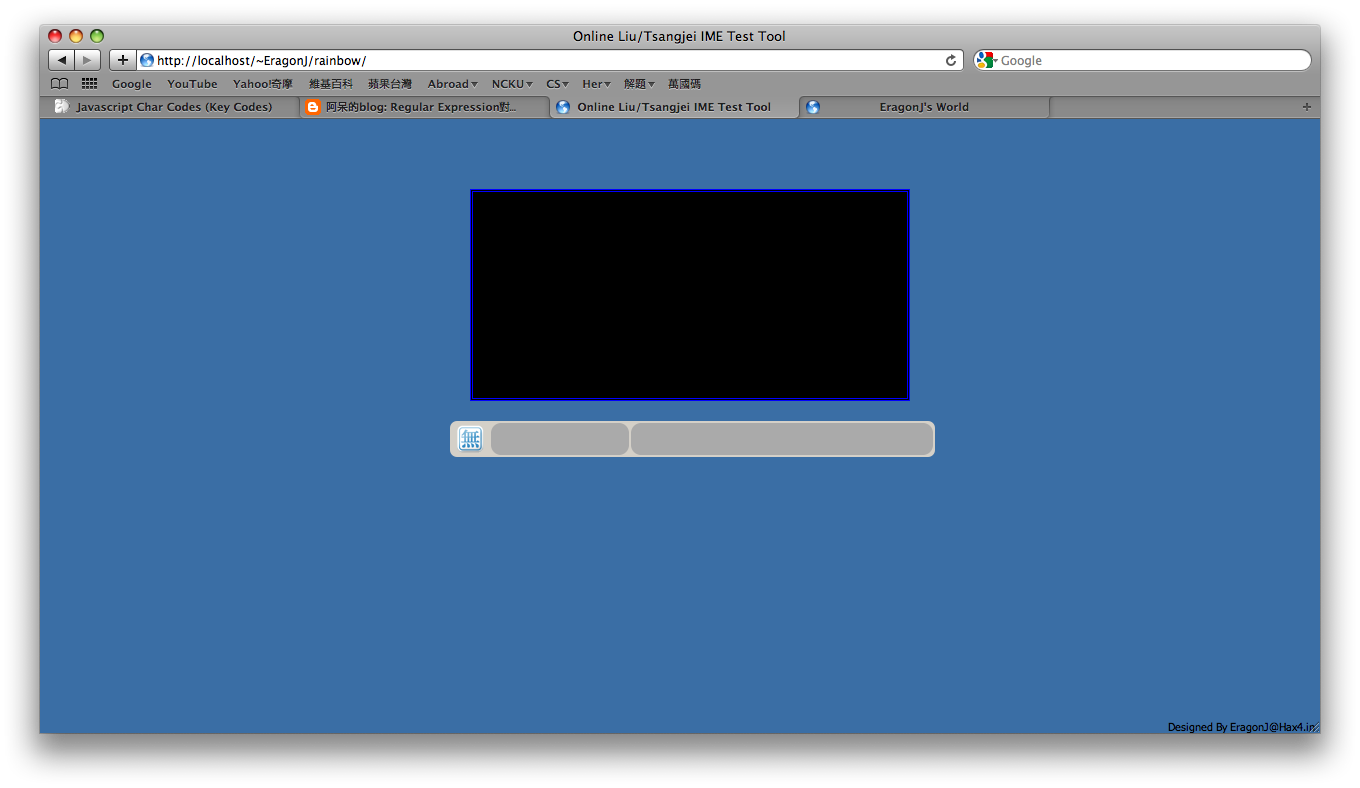
Task: Click the Google search engine icon
Action: click(x=986, y=60)
